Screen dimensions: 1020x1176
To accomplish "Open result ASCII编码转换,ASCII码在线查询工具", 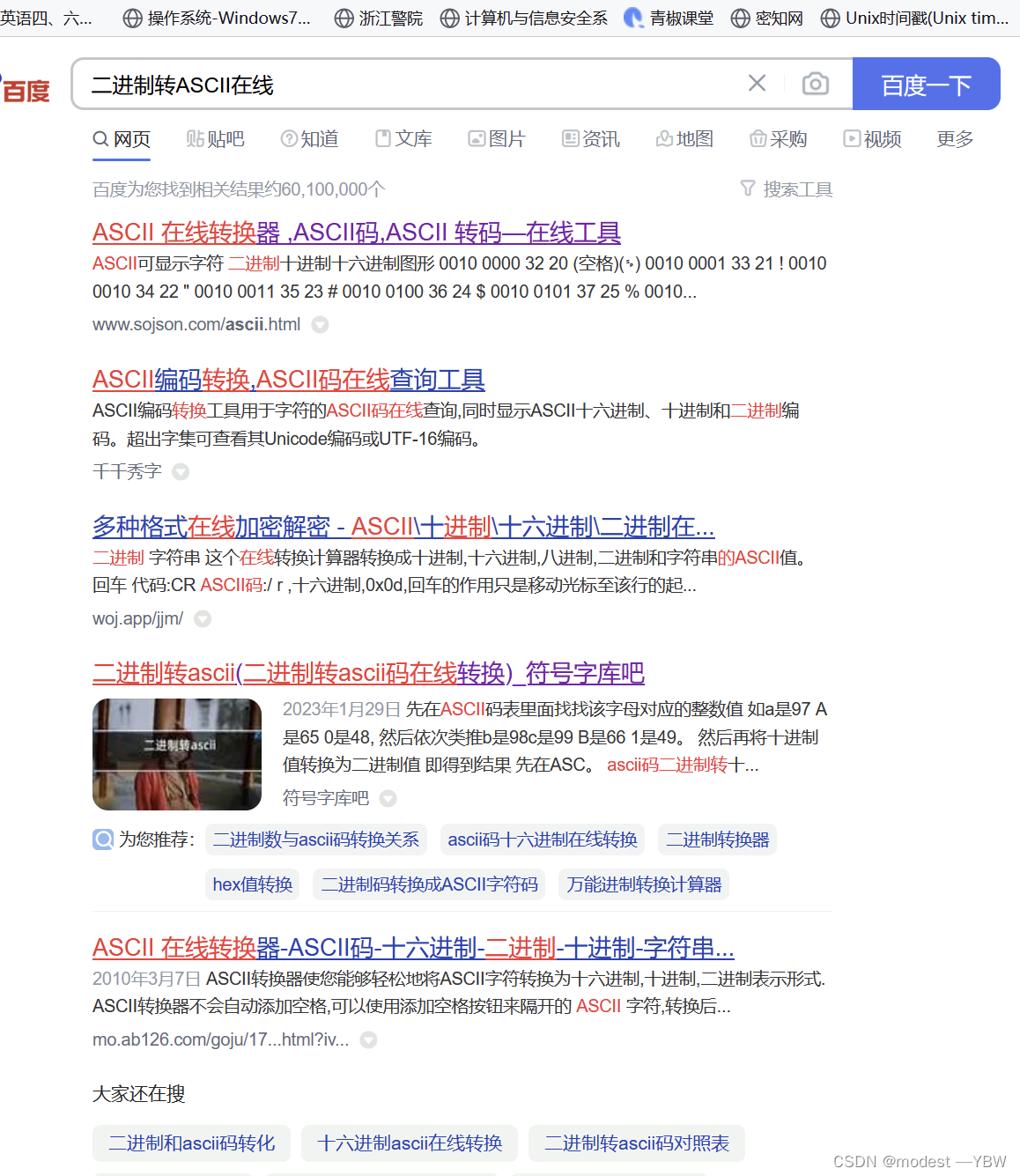I will click(x=289, y=380).
